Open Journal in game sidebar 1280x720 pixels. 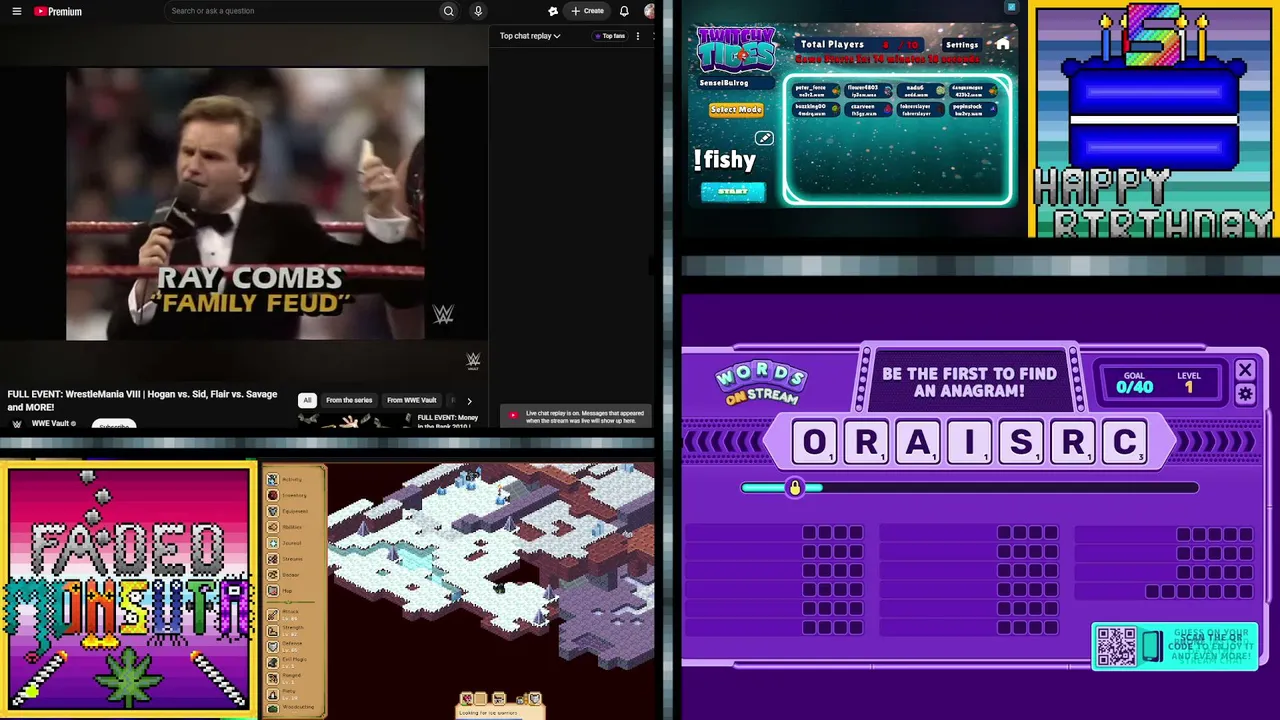[272, 543]
